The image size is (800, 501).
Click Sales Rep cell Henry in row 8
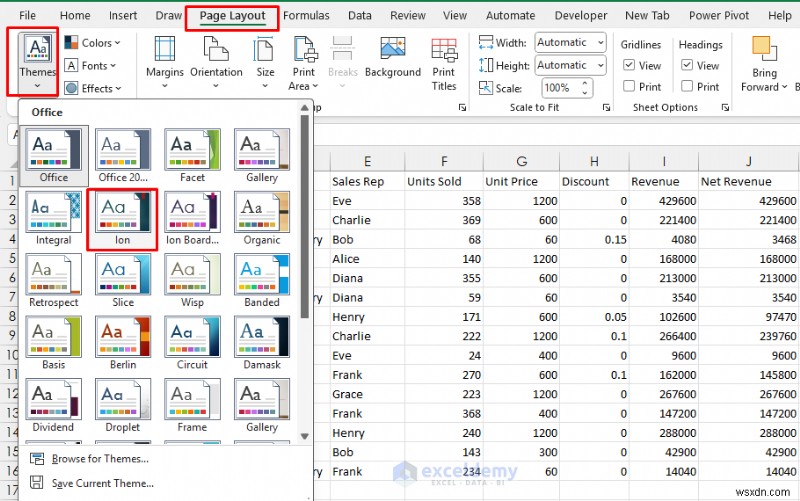pos(367,317)
